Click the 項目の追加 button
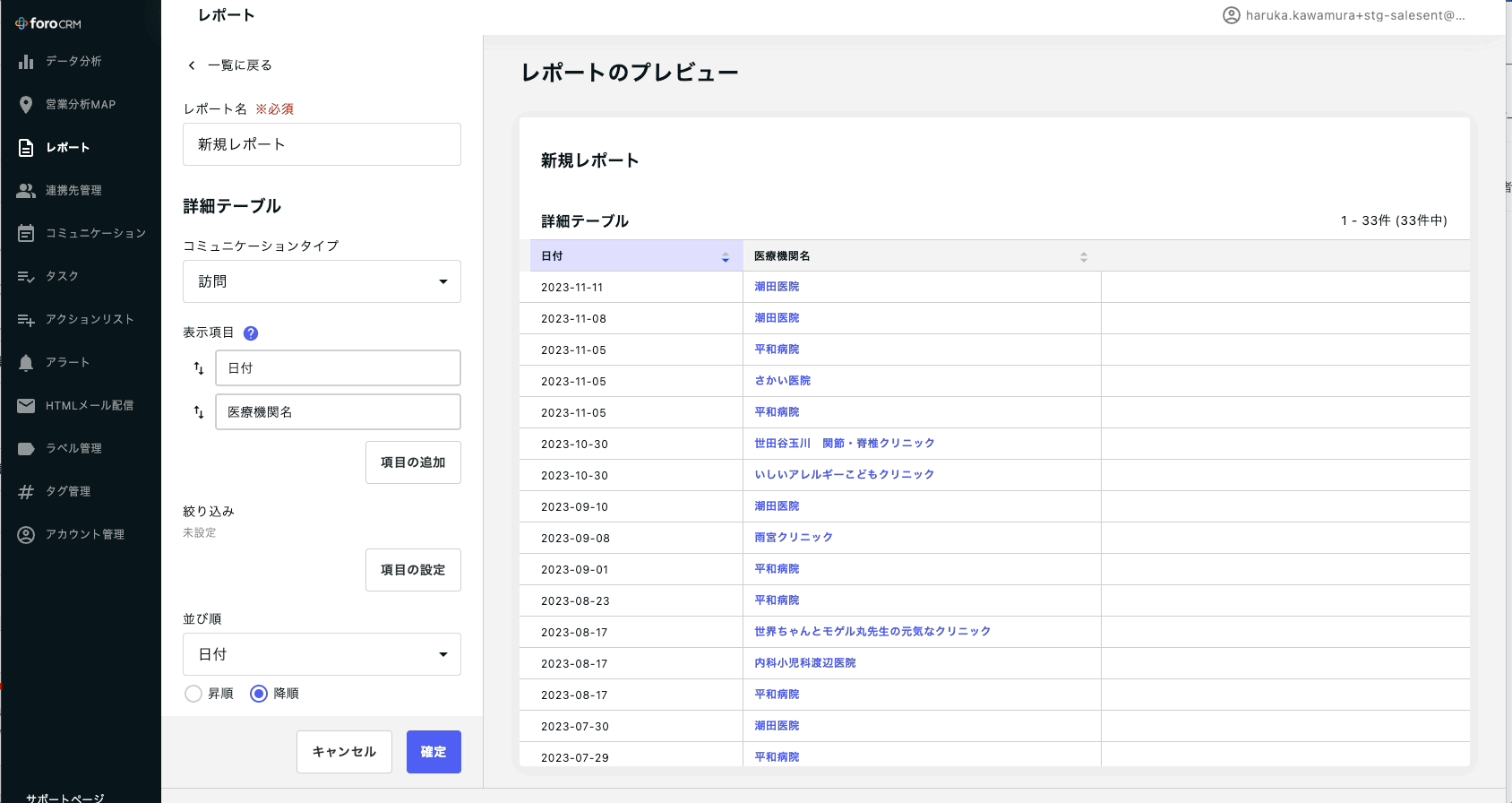The image size is (1512, 803). tap(413, 462)
